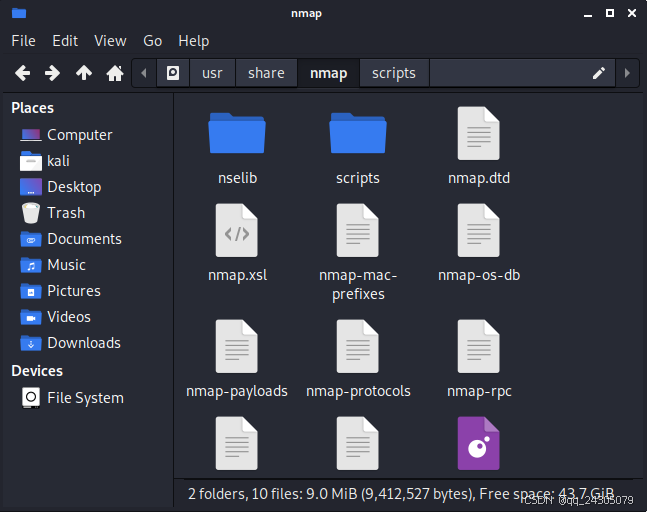The height and width of the screenshot is (512, 647).
Task: Click the root disk path button
Action: coord(173,73)
